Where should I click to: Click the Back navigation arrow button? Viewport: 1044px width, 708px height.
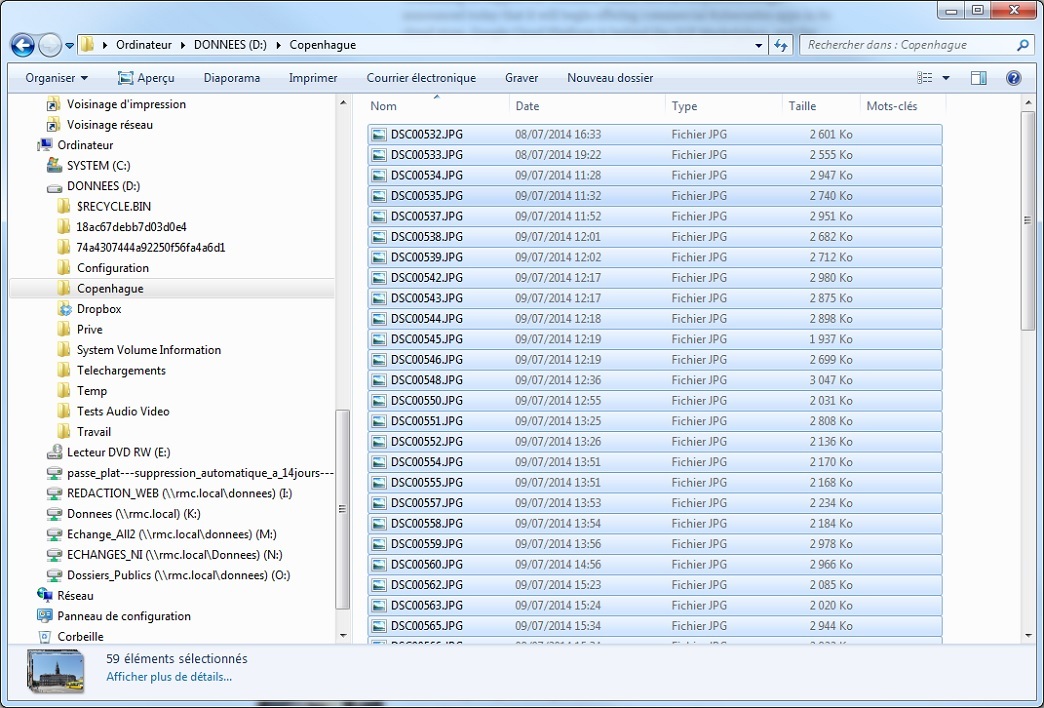click(23, 45)
